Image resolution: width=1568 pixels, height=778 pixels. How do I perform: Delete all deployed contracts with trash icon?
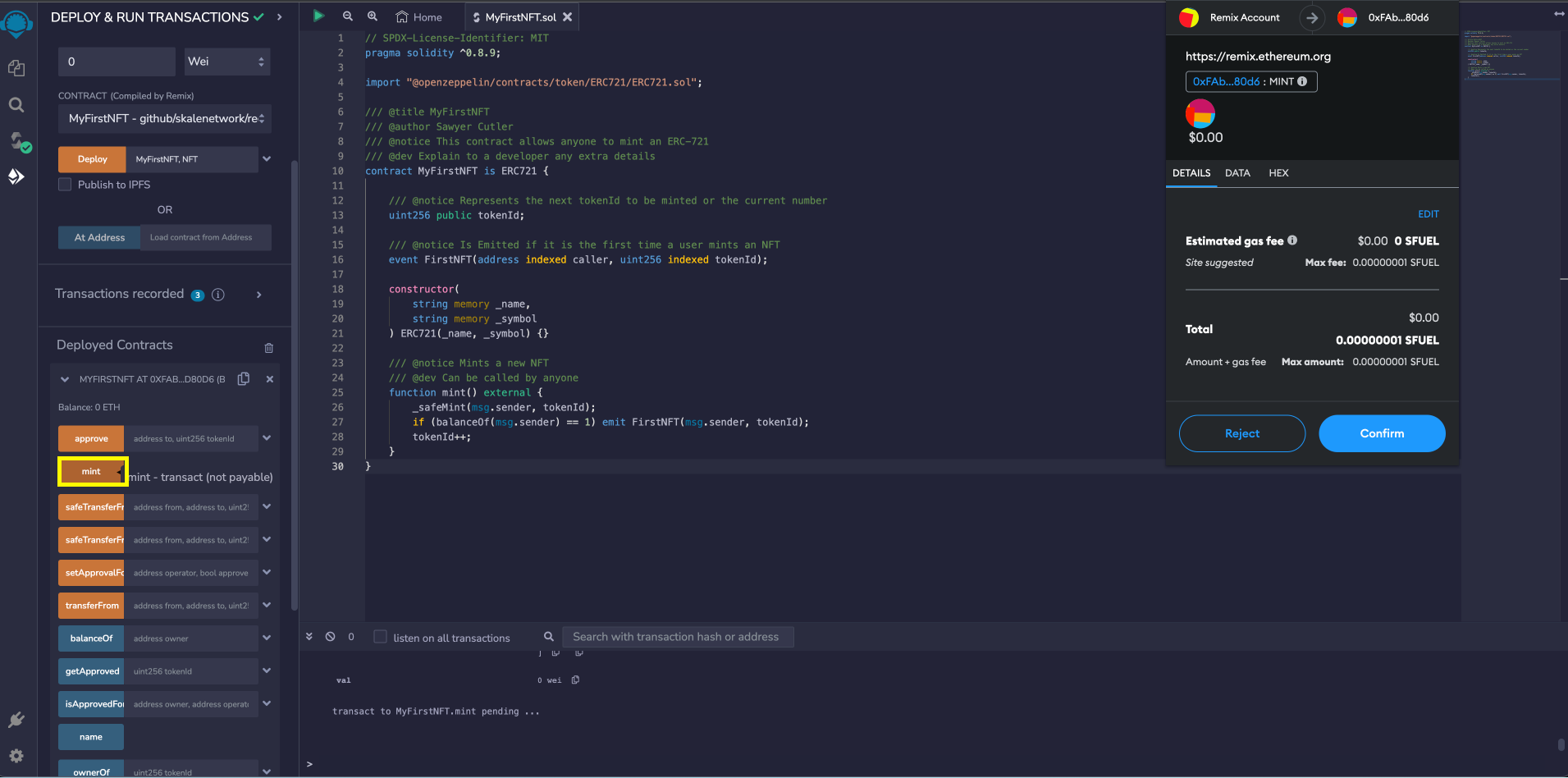tap(268, 348)
